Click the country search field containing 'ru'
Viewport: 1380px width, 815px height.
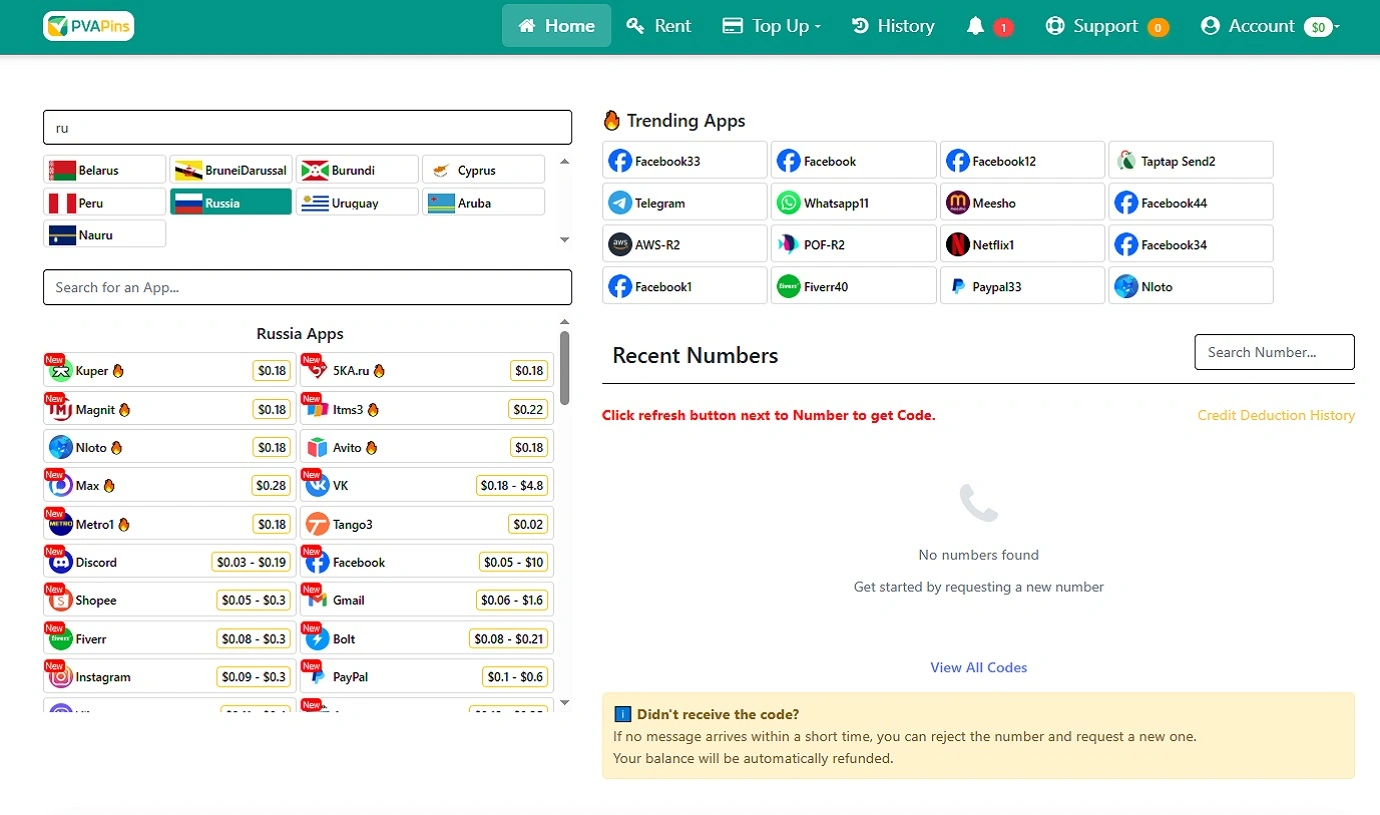click(307, 127)
